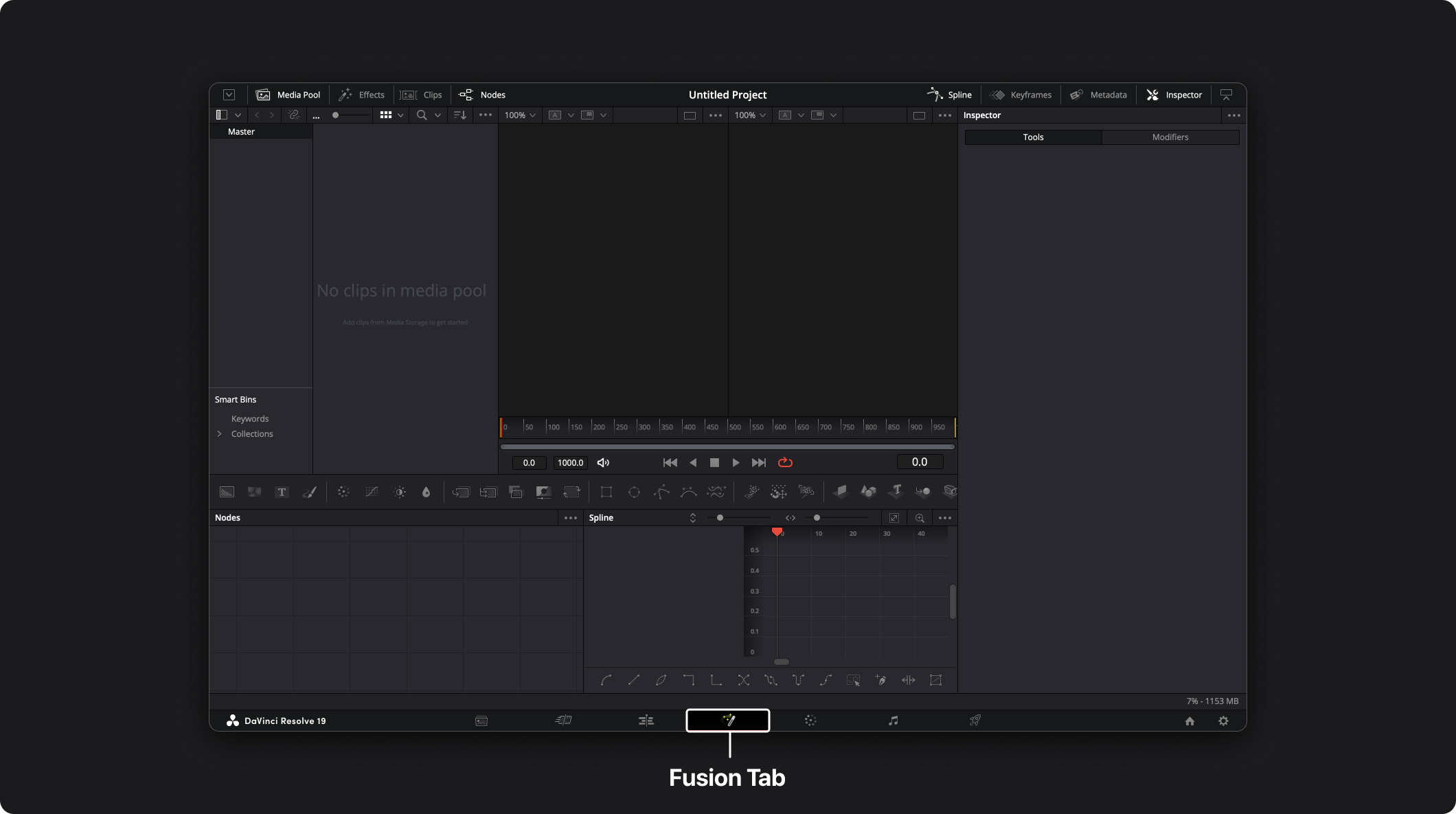Select the Paint brush tool

click(x=309, y=492)
